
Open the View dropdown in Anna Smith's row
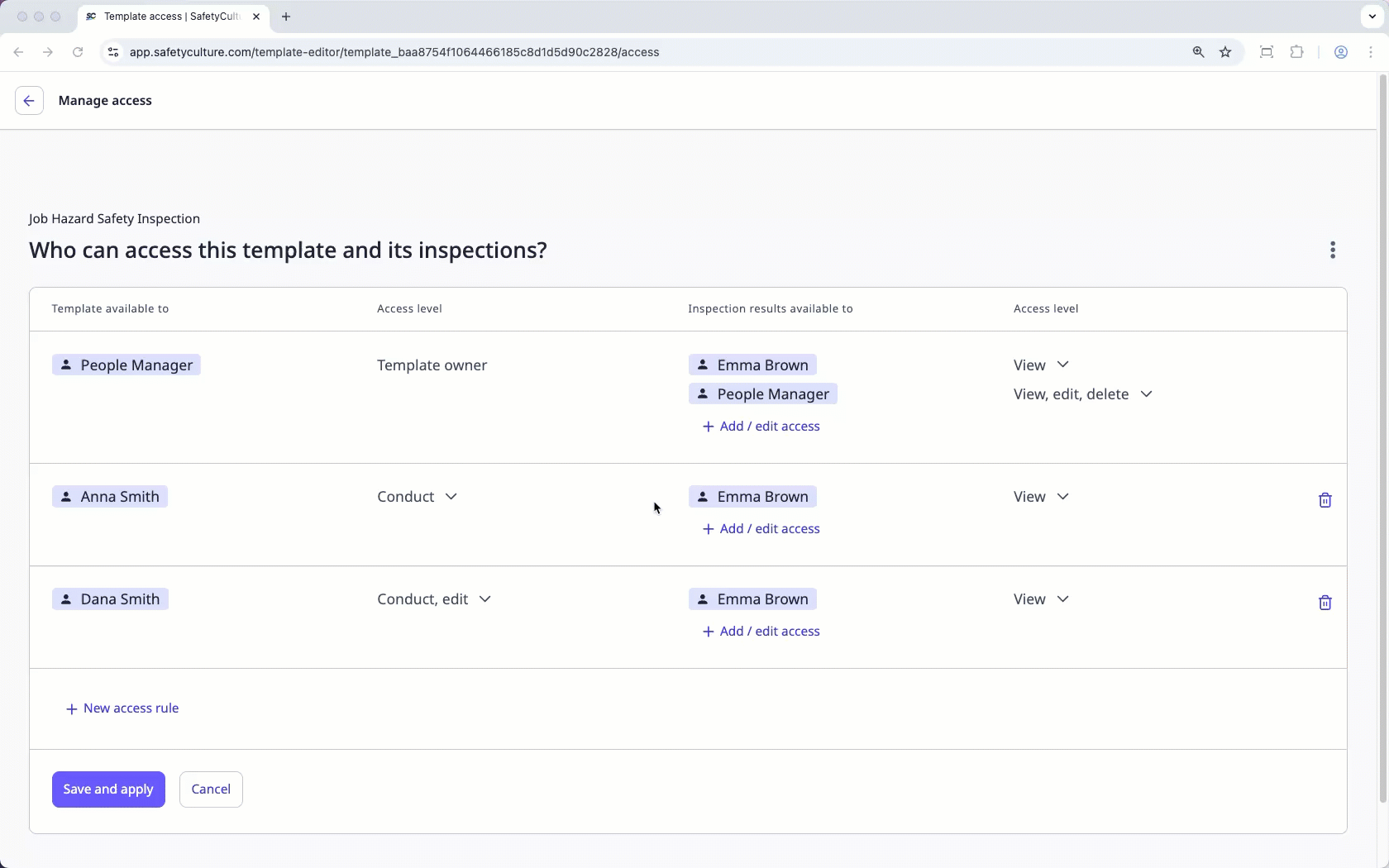[1041, 497]
